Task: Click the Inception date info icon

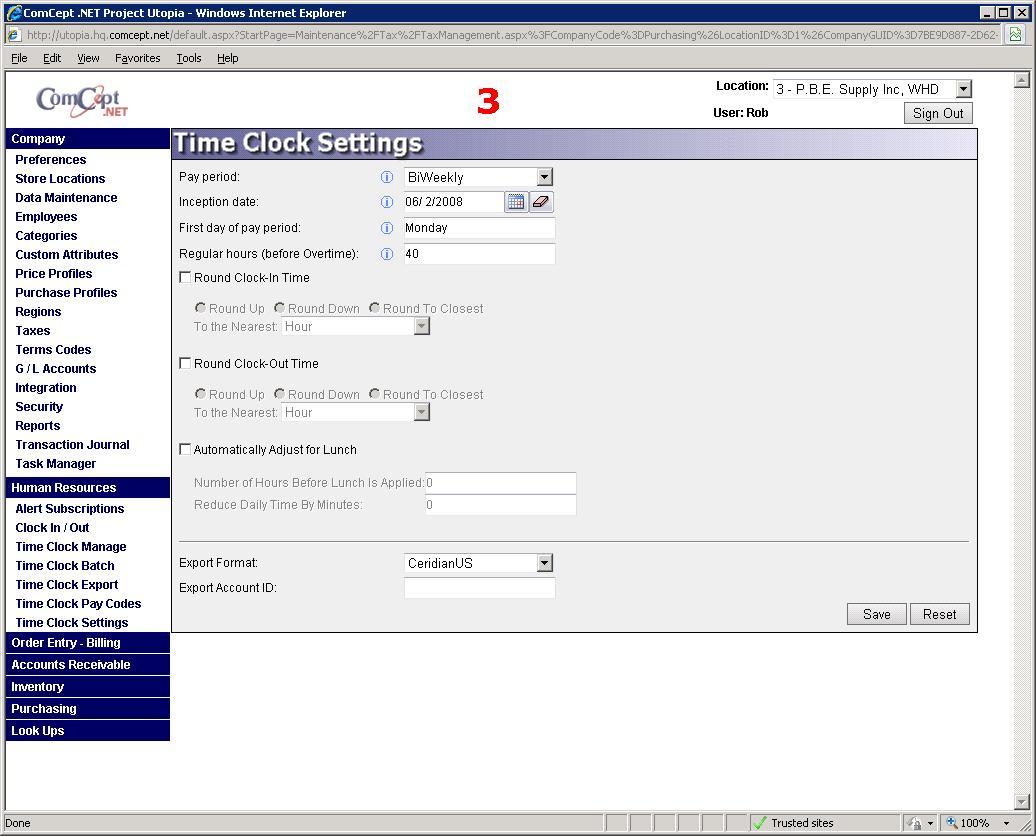Action: (387, 202)
